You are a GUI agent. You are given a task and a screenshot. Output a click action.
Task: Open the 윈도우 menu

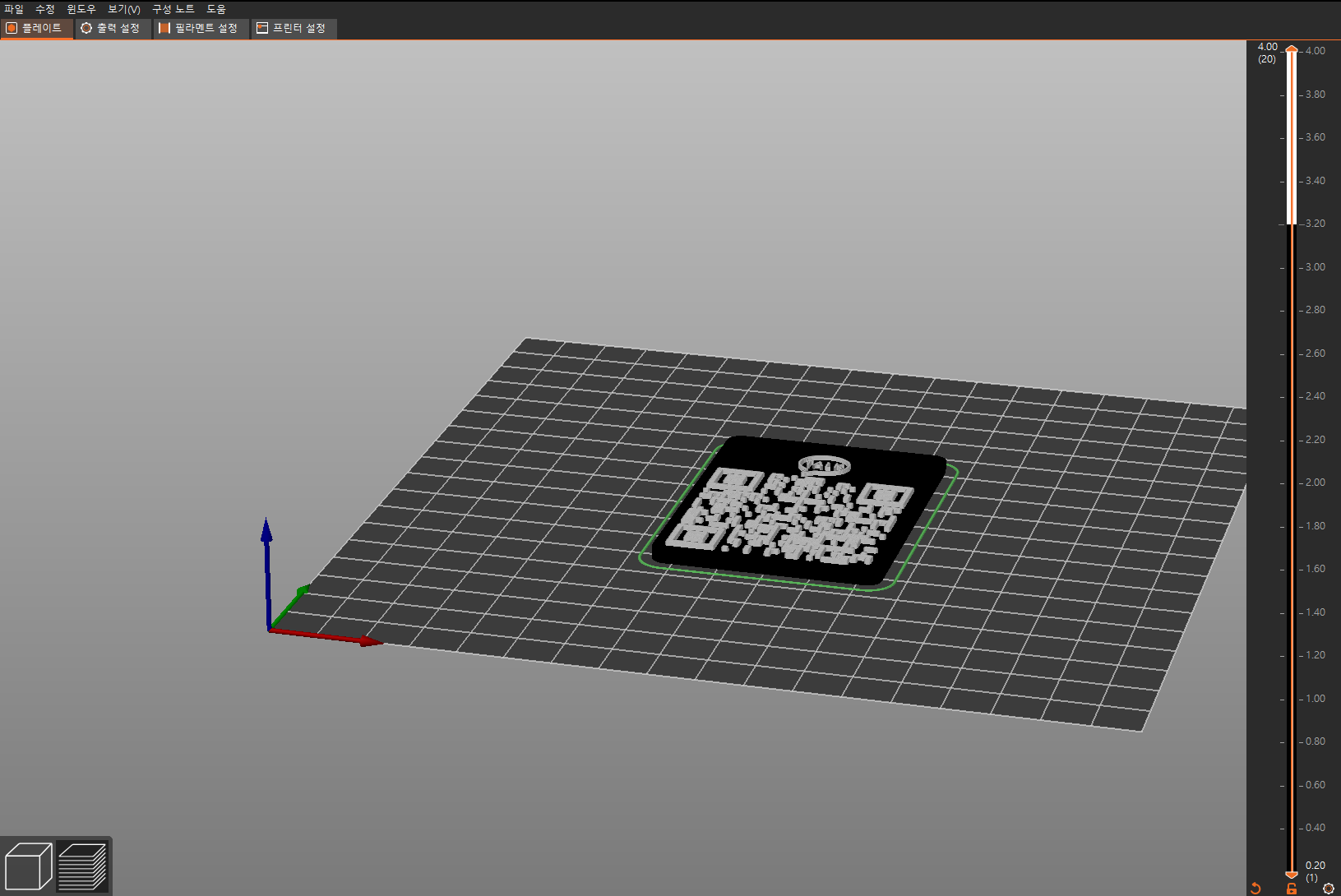(81, 9)
